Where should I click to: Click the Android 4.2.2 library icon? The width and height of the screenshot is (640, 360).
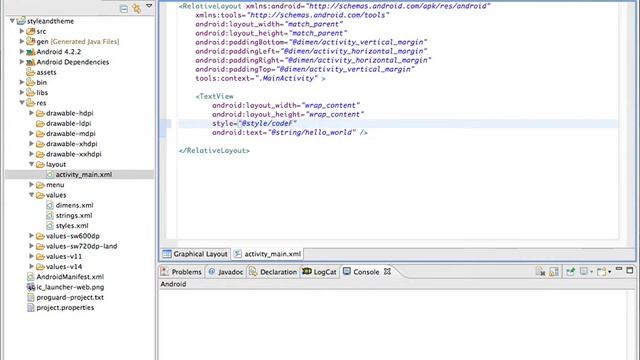coord(31,52)
